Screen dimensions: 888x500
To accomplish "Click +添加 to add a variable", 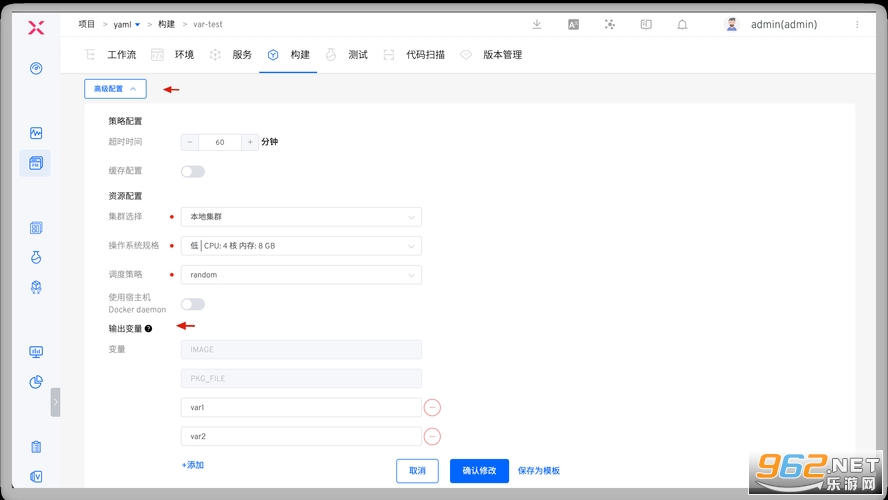I will point(193,465).
